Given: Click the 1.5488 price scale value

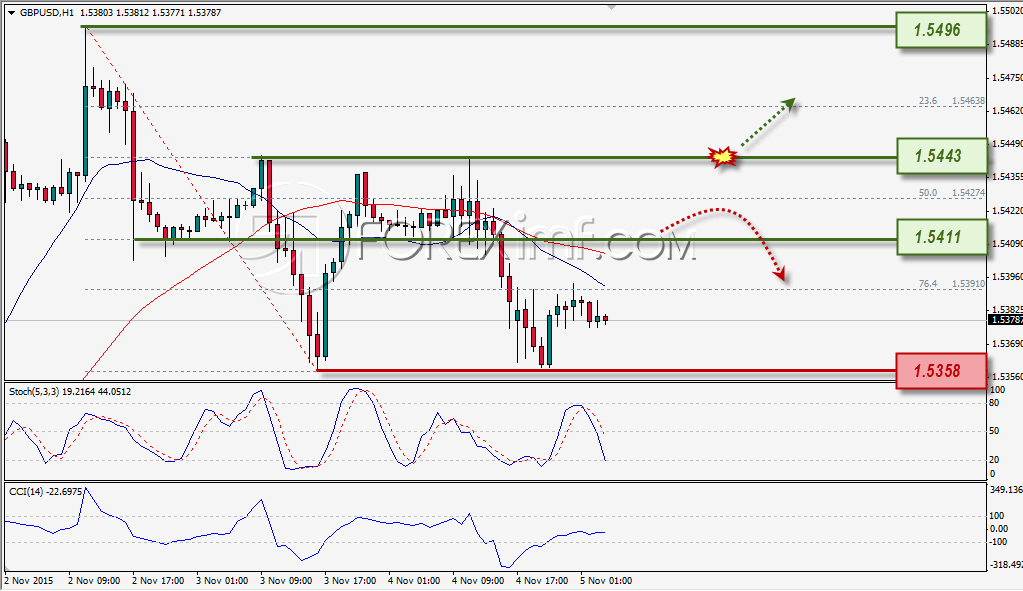Looking at the screenshot, I should (x=1006, y=44).
